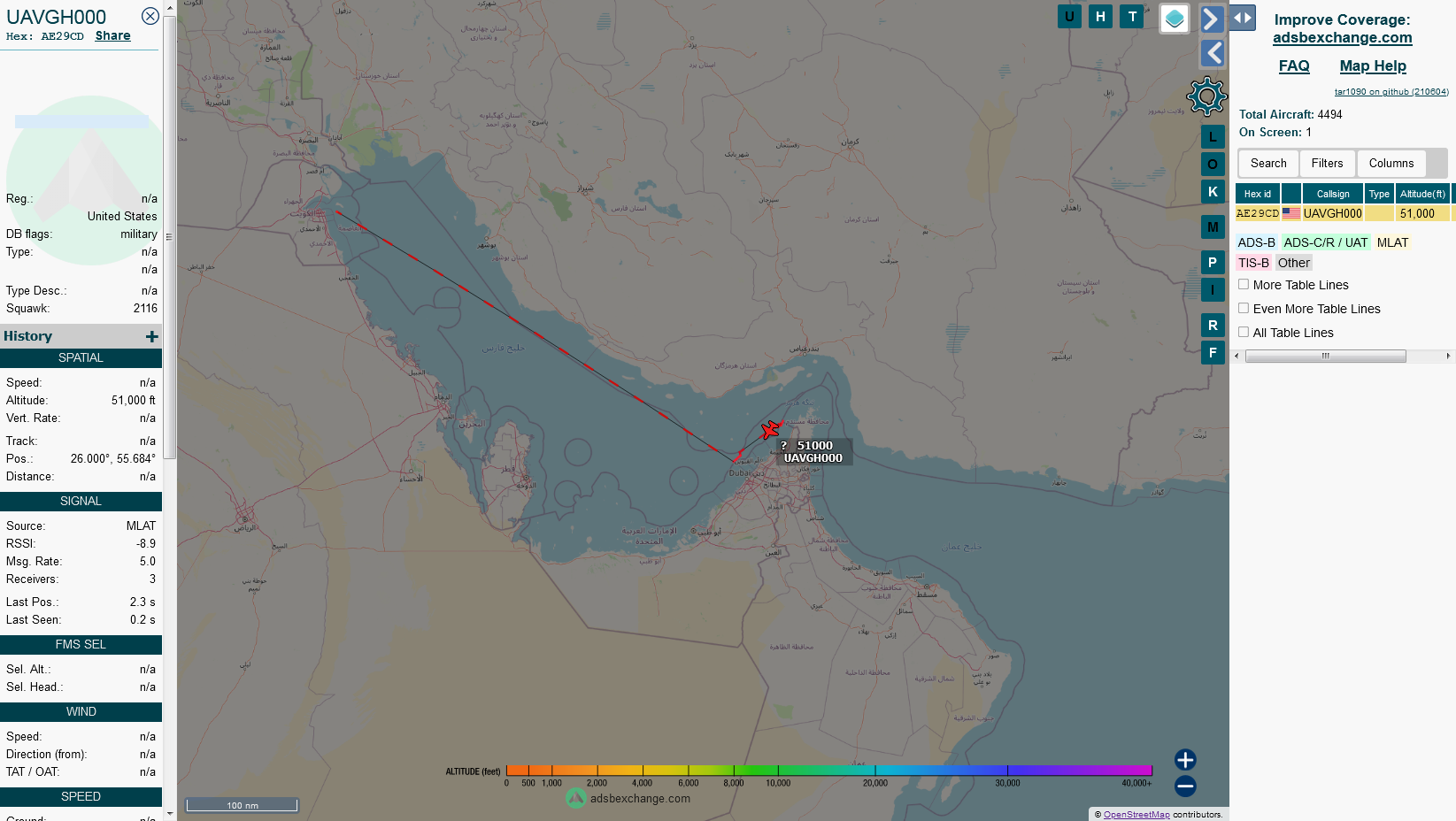Click info panel vertical scrollbar
1456x821 pixels.
point(169,237)
